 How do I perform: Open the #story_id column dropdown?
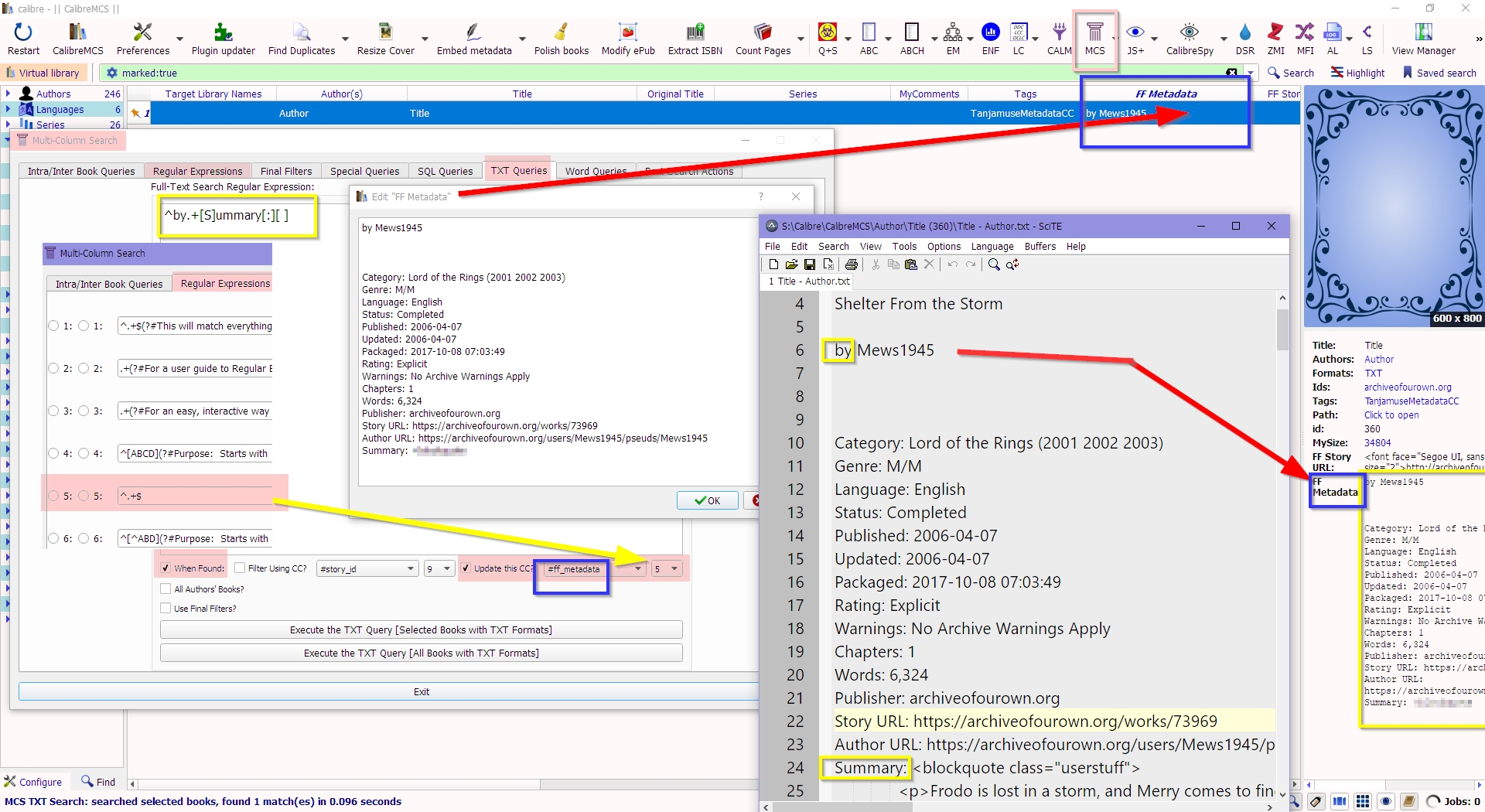[367, 569]
